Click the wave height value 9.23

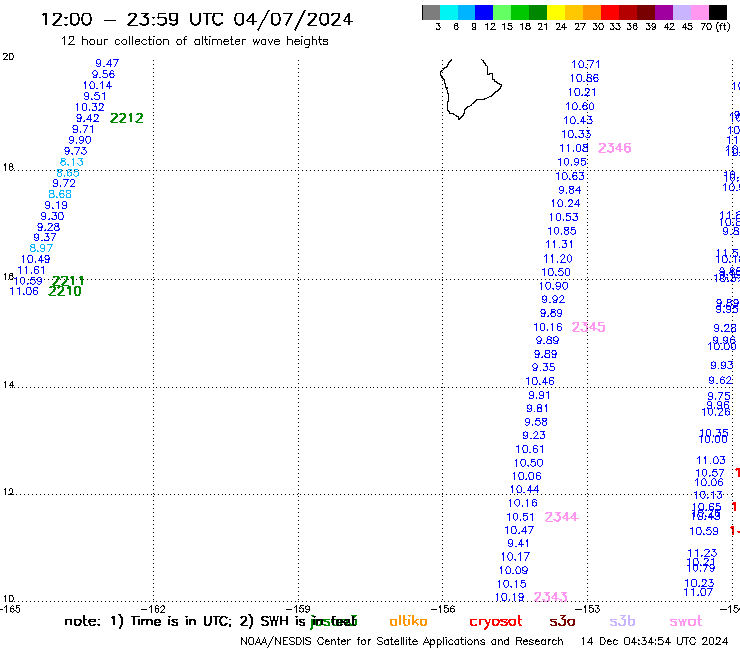pyautogui.click(x=534, y=435)
